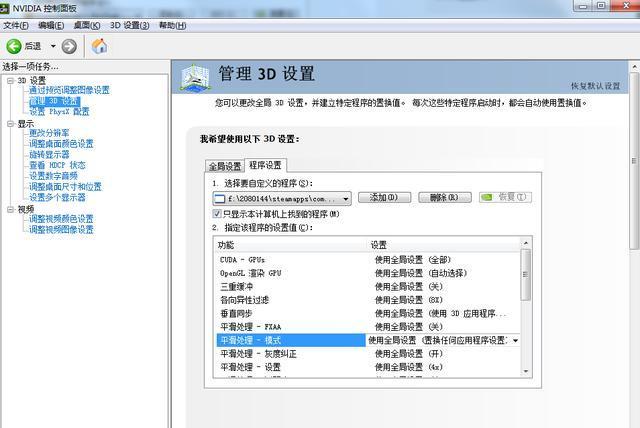Click the 恢复默认设置 link
The width and height of the screenshot is (640, 428).
[595, 86]
